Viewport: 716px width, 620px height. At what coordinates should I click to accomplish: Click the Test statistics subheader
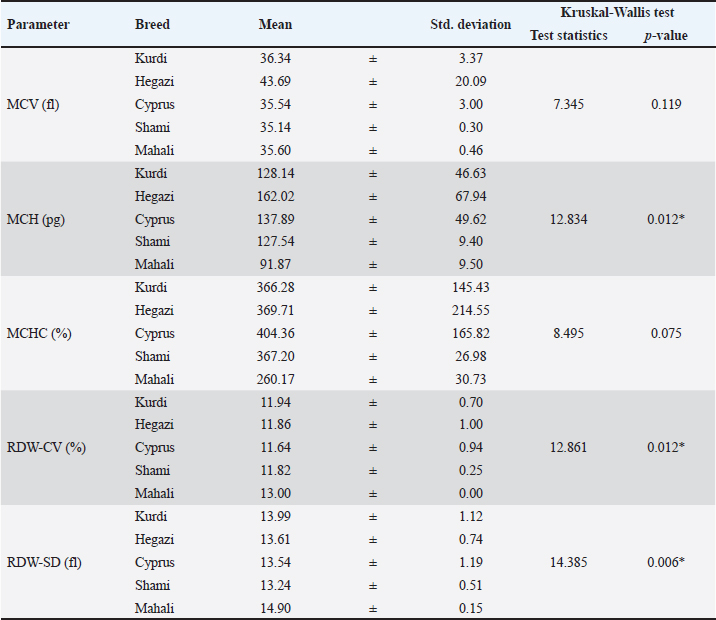tap(569, 36)
